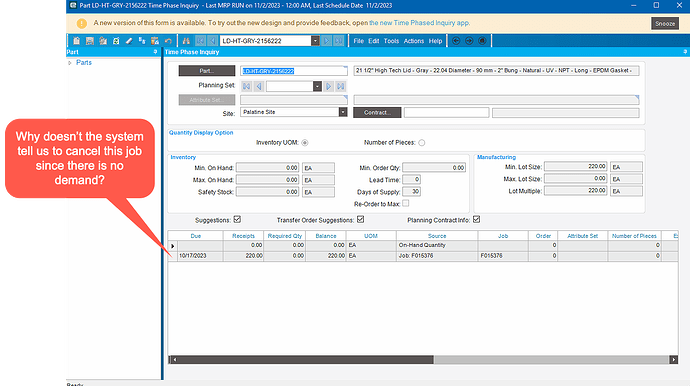Screen dimensions: 690x386
Task: Go to previous part record in toolbar
Action: 213,41
